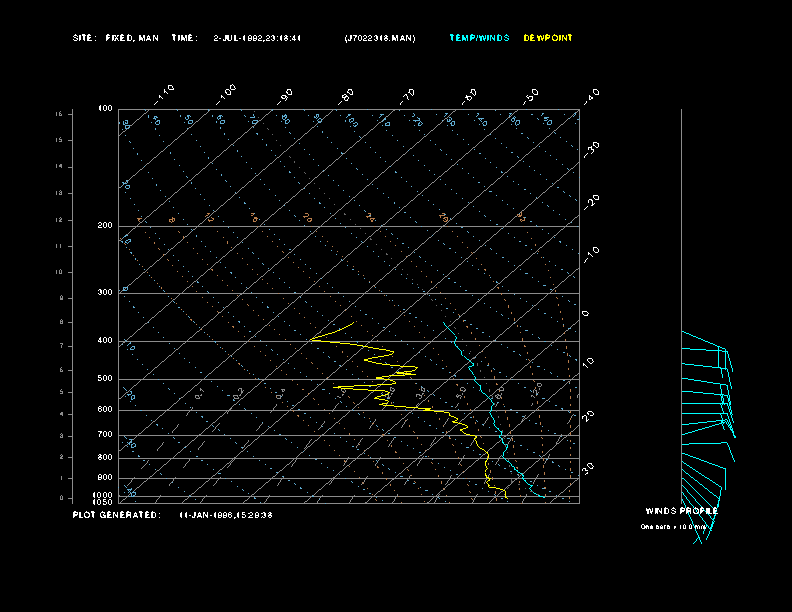
Task: Click the '6' tick on left height scale
Action: [x=62, y=370]
